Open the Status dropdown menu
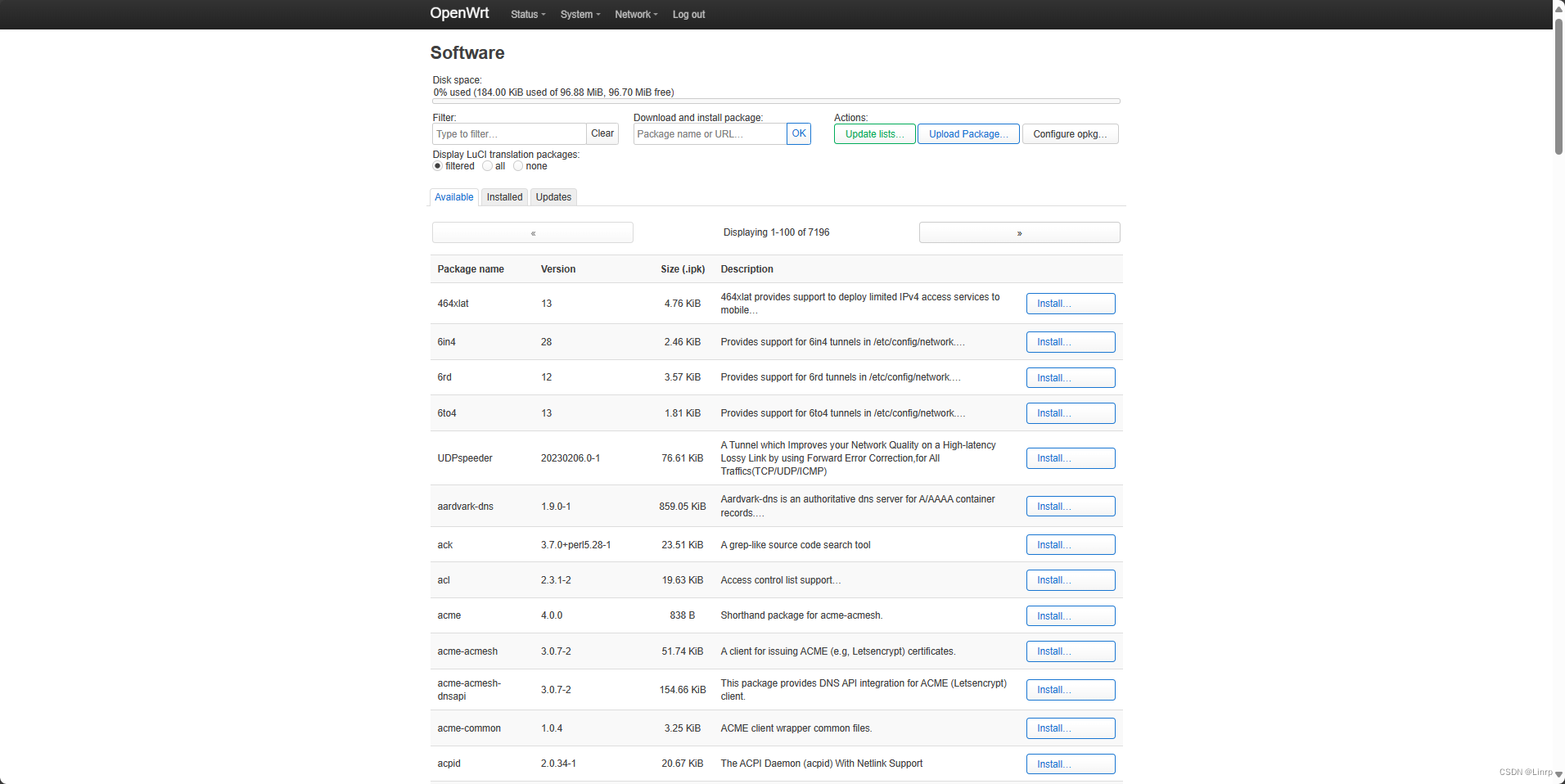 [x=528, y=15]
